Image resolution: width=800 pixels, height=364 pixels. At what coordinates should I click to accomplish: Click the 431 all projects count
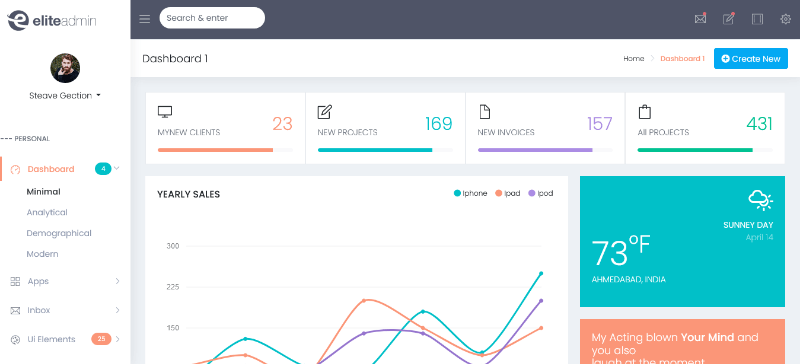pos(759,124)
